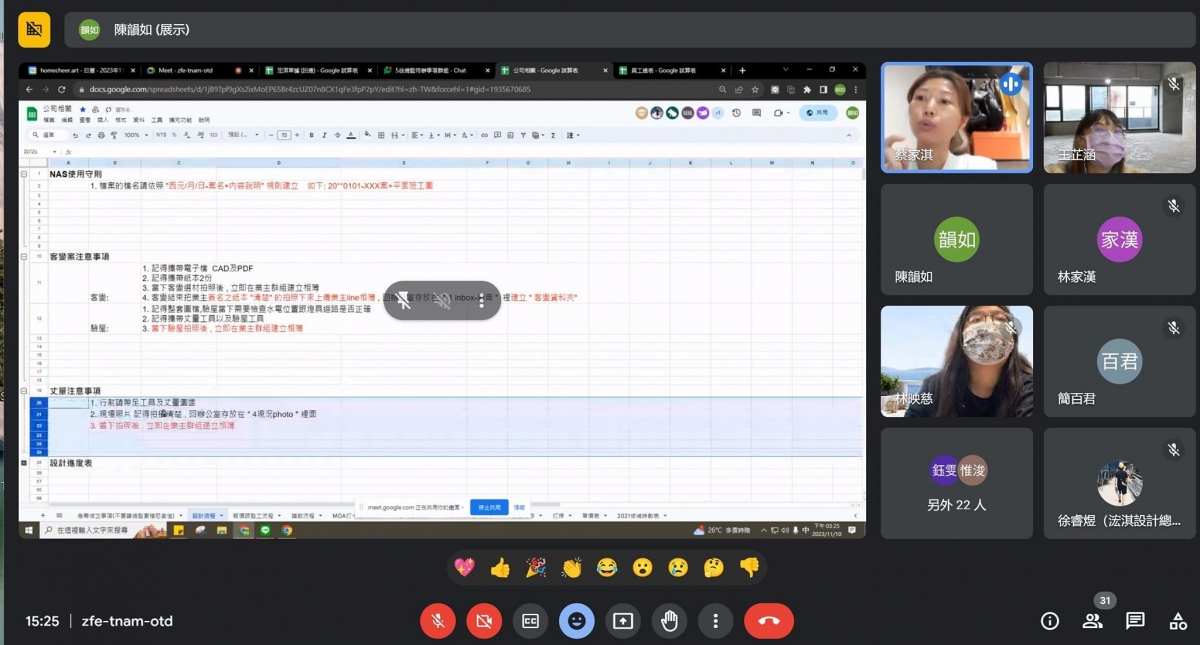Open the present now screen-share control
1200x645 pixels.
click(623, 621)
